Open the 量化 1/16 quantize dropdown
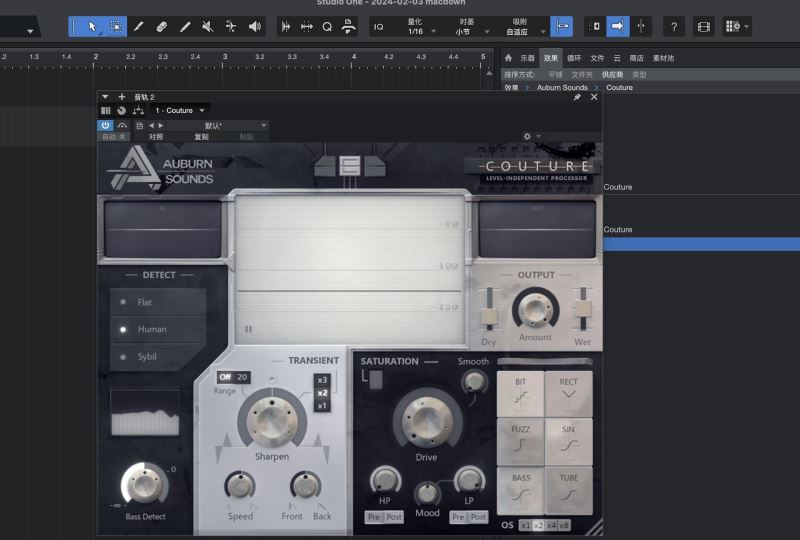This screenshot has width=800, height=540. (420, 27)
